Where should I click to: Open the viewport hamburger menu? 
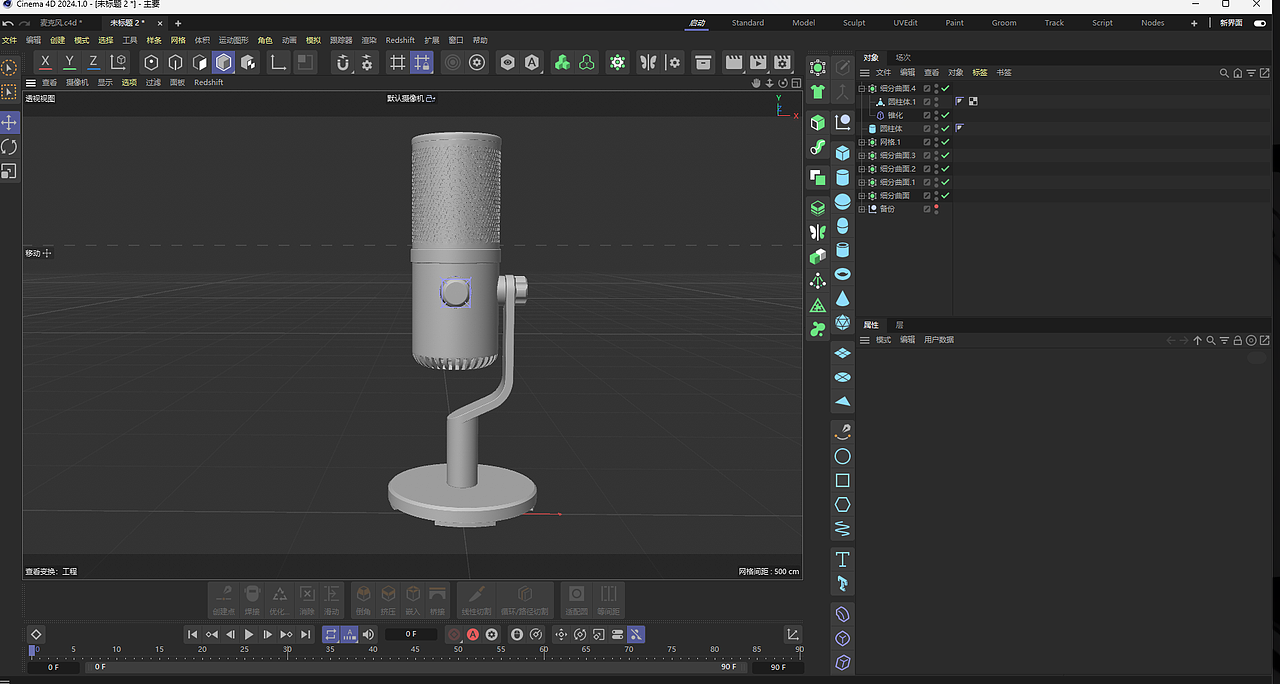click(x=31, y=83)
